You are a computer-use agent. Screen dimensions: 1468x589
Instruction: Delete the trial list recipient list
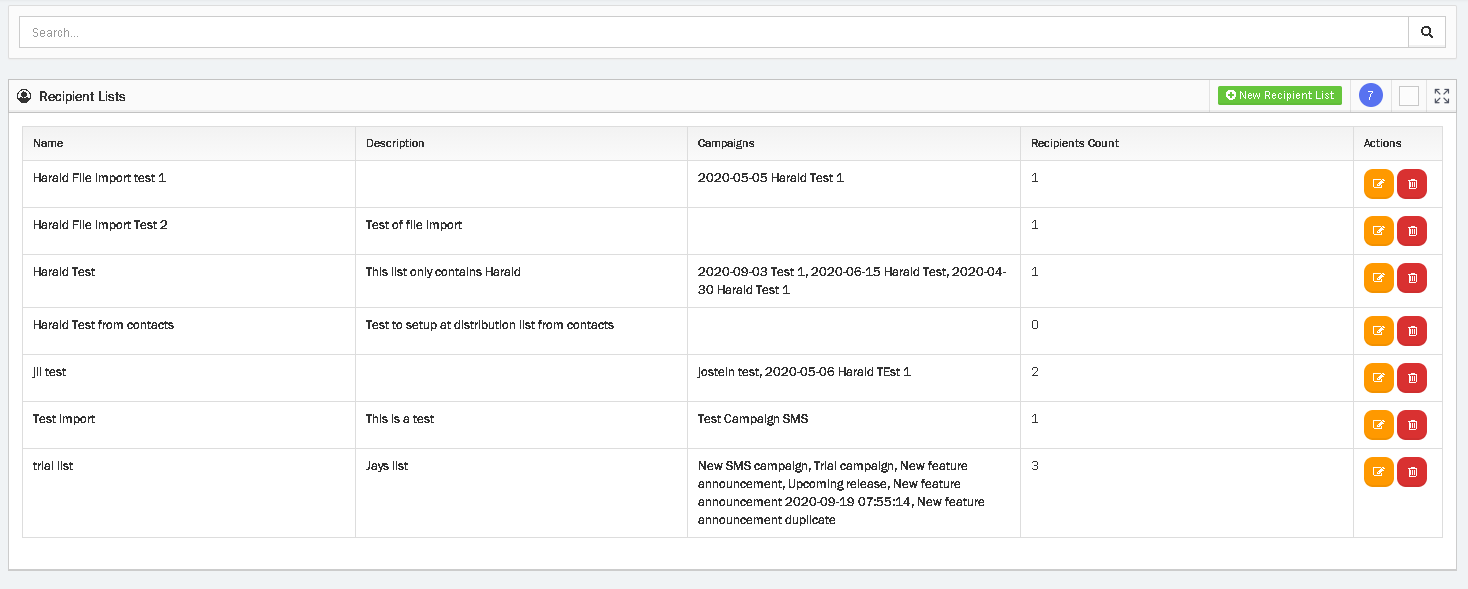click(x=1412, y=472)
